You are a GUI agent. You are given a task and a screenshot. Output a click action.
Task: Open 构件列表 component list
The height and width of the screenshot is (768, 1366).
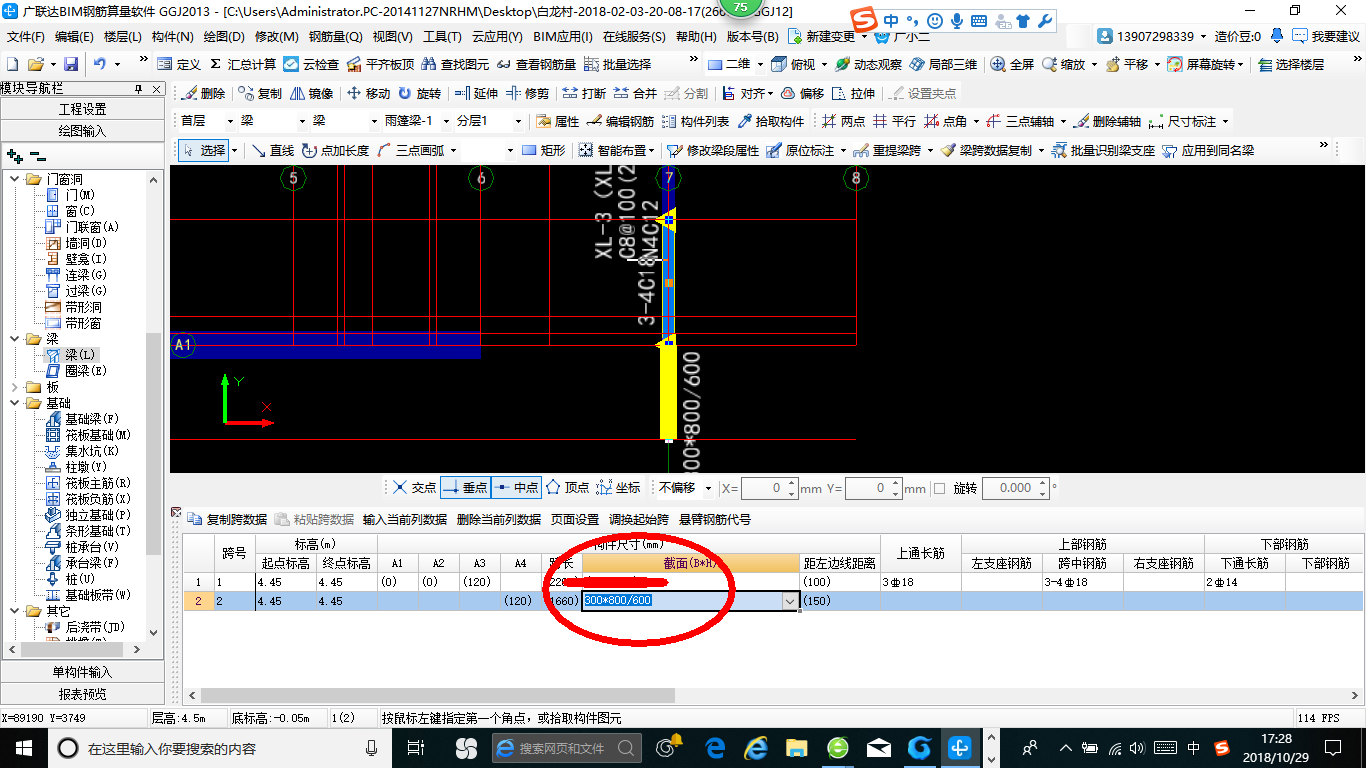[695, 121]
